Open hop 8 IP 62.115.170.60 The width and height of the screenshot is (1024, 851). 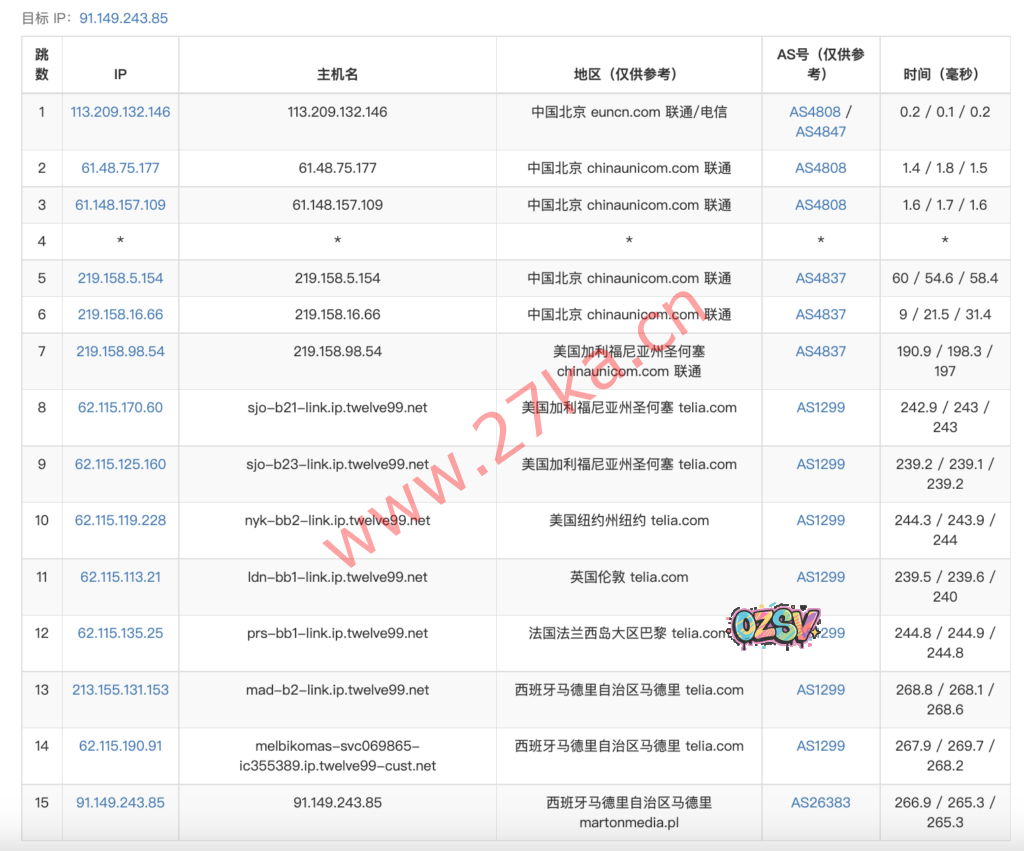tap(120, 407)
